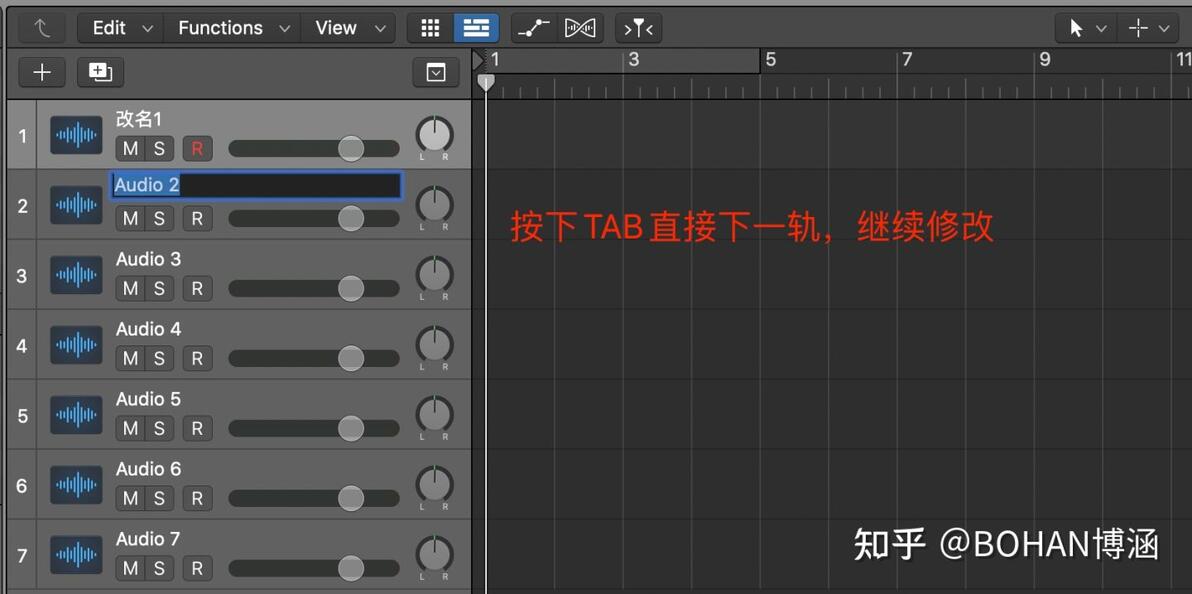Add a new track with plus button

tap(43, 72)
